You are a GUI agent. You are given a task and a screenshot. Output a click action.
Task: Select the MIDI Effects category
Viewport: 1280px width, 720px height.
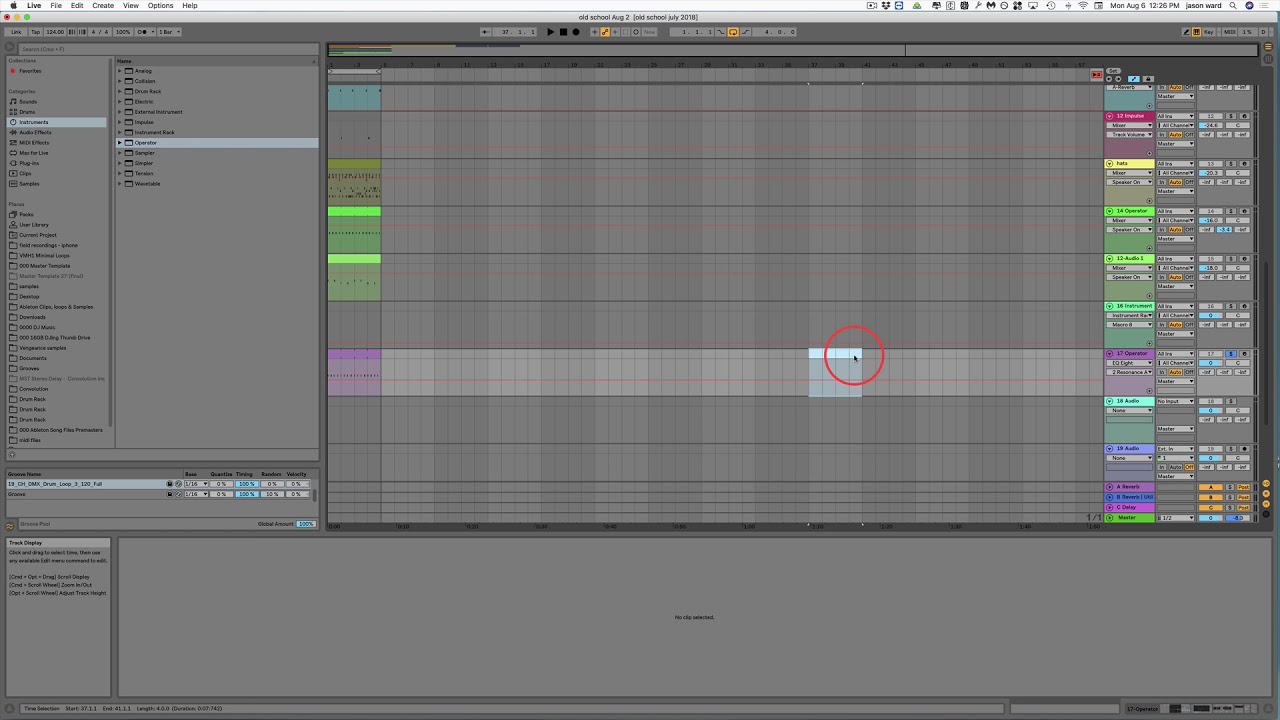tap(34, 143)
